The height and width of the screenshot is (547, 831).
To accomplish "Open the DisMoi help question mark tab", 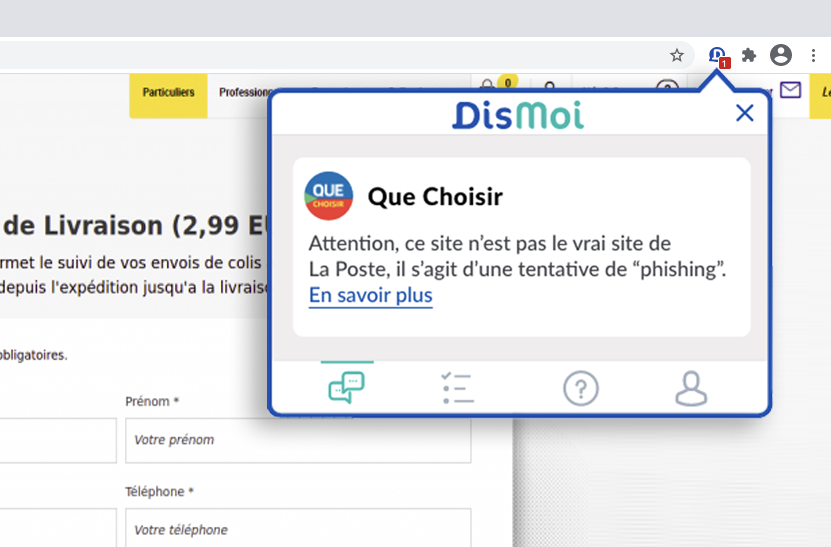I will (581, 389).
